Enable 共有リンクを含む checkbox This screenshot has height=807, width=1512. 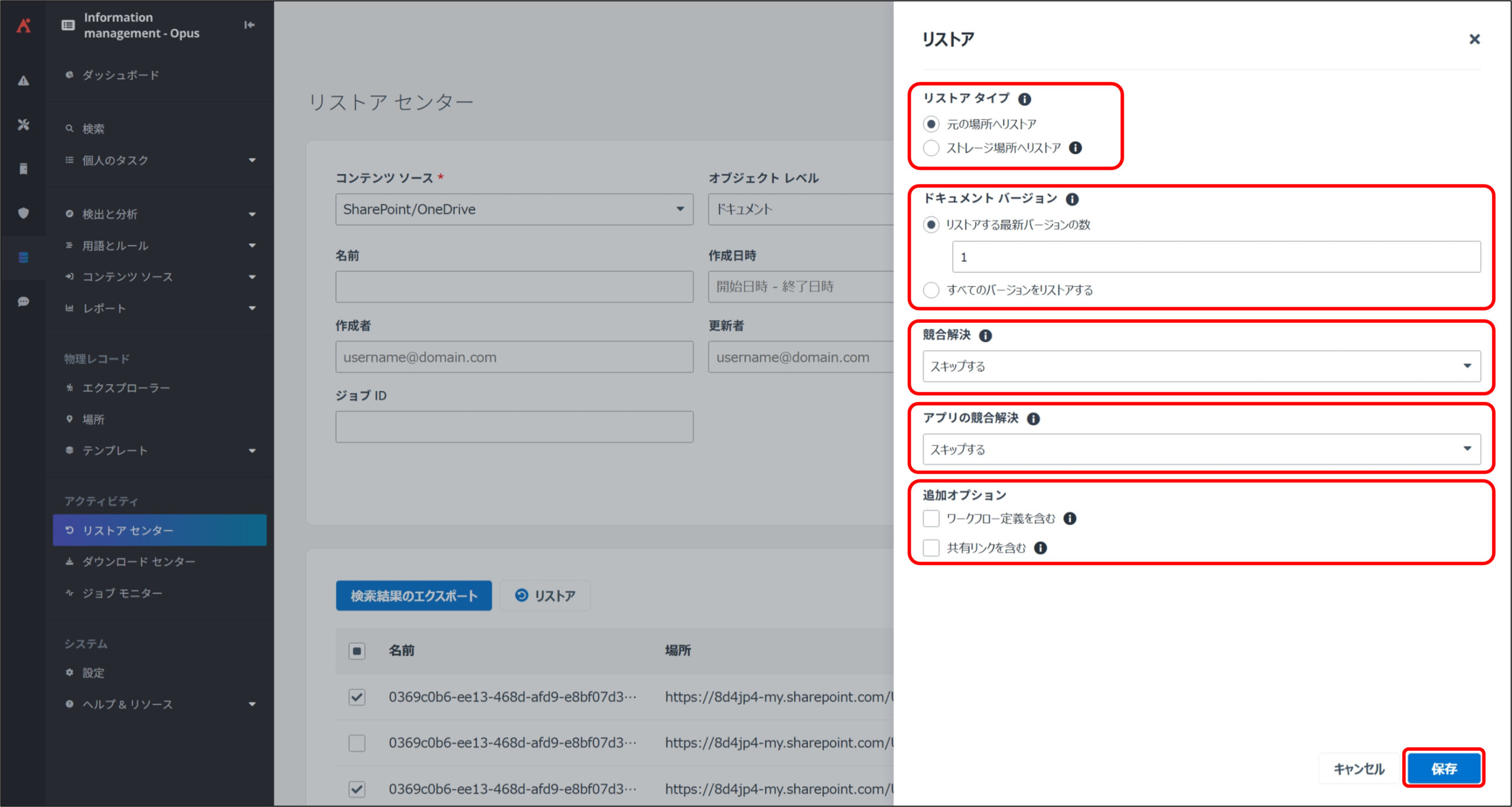pyautogui.click(x=931, y=548)
